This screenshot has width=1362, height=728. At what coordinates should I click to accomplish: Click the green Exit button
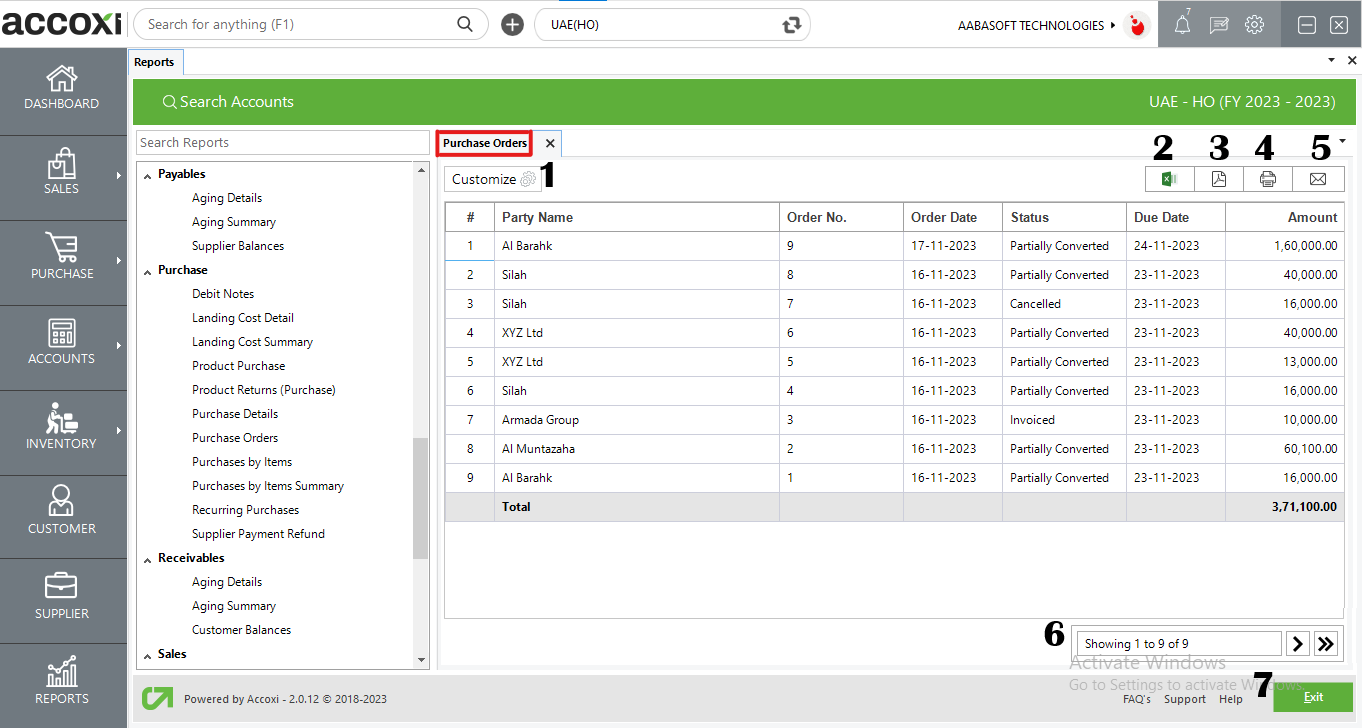pos(1312,697)
